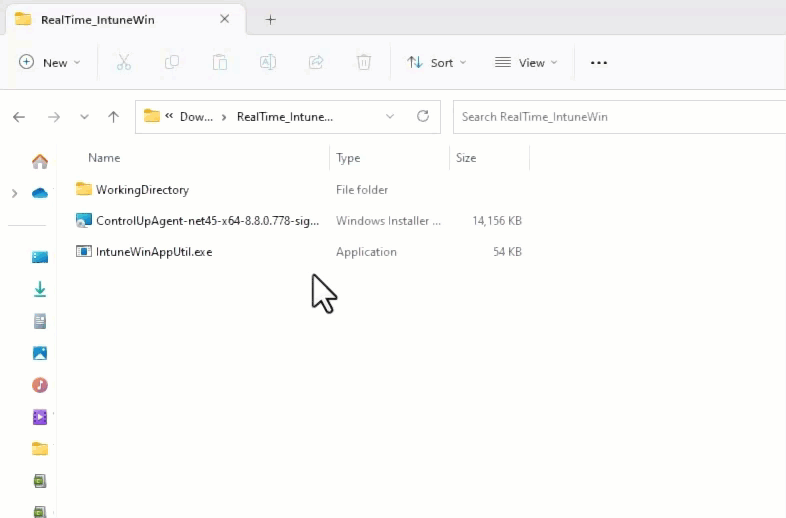Click the Application type cell

[x=366, y=252]
